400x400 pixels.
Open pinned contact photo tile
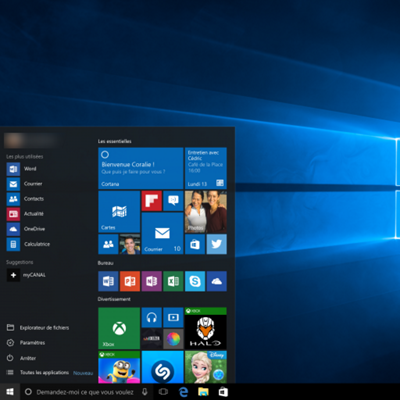tap(130, 244)
